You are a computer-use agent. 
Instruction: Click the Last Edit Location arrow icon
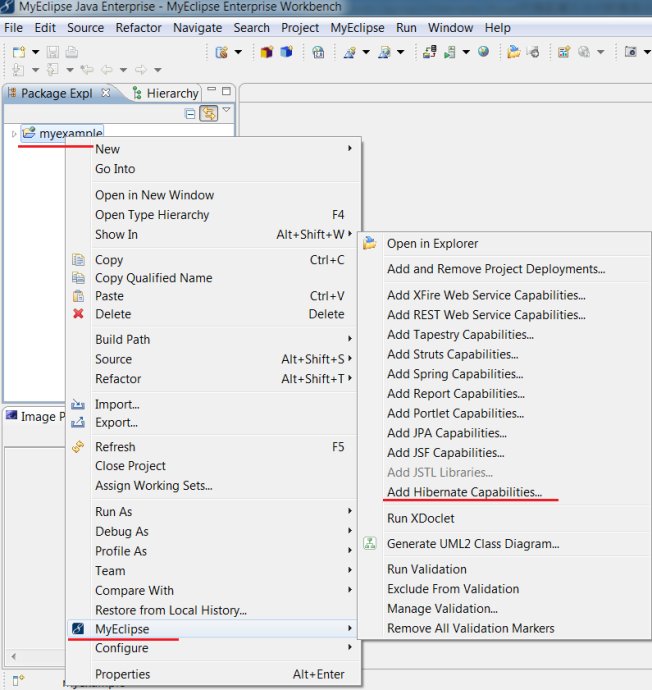tap(87, 70)
